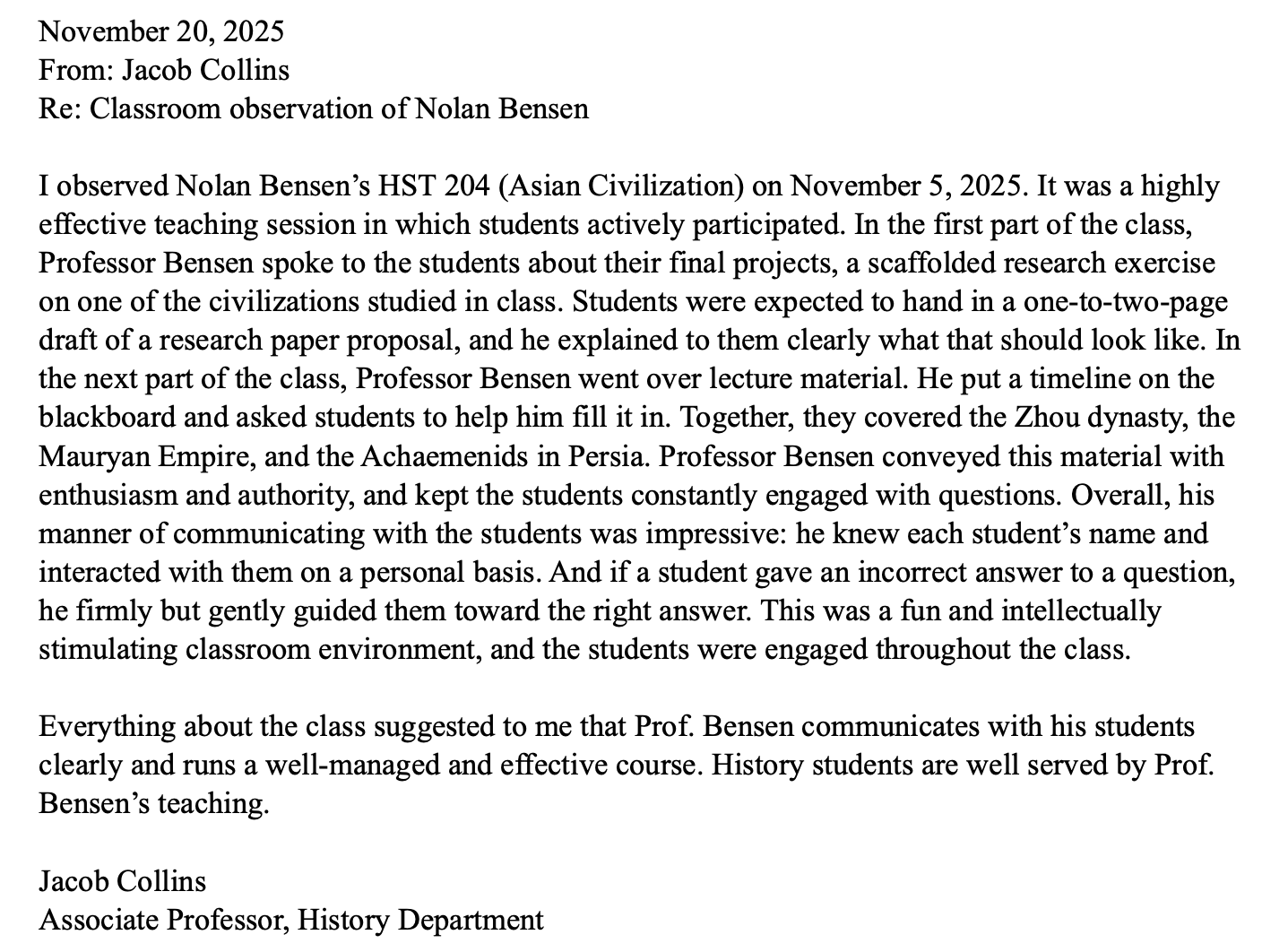Image resolution: width=1262 pixels, height=952 pixels.
Task: Click the 'Re: Classroom observation' subject line
Action: click(314, 108)
